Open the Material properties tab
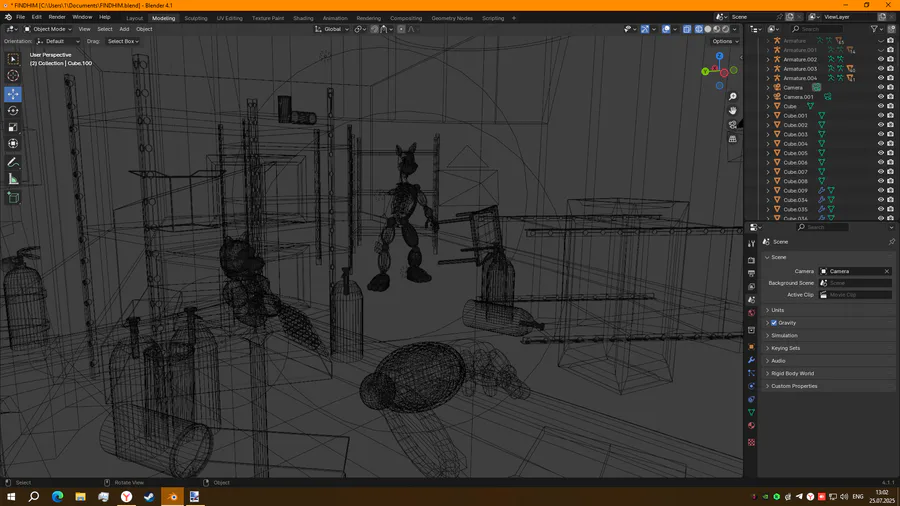900x506 pixels. 751,426
